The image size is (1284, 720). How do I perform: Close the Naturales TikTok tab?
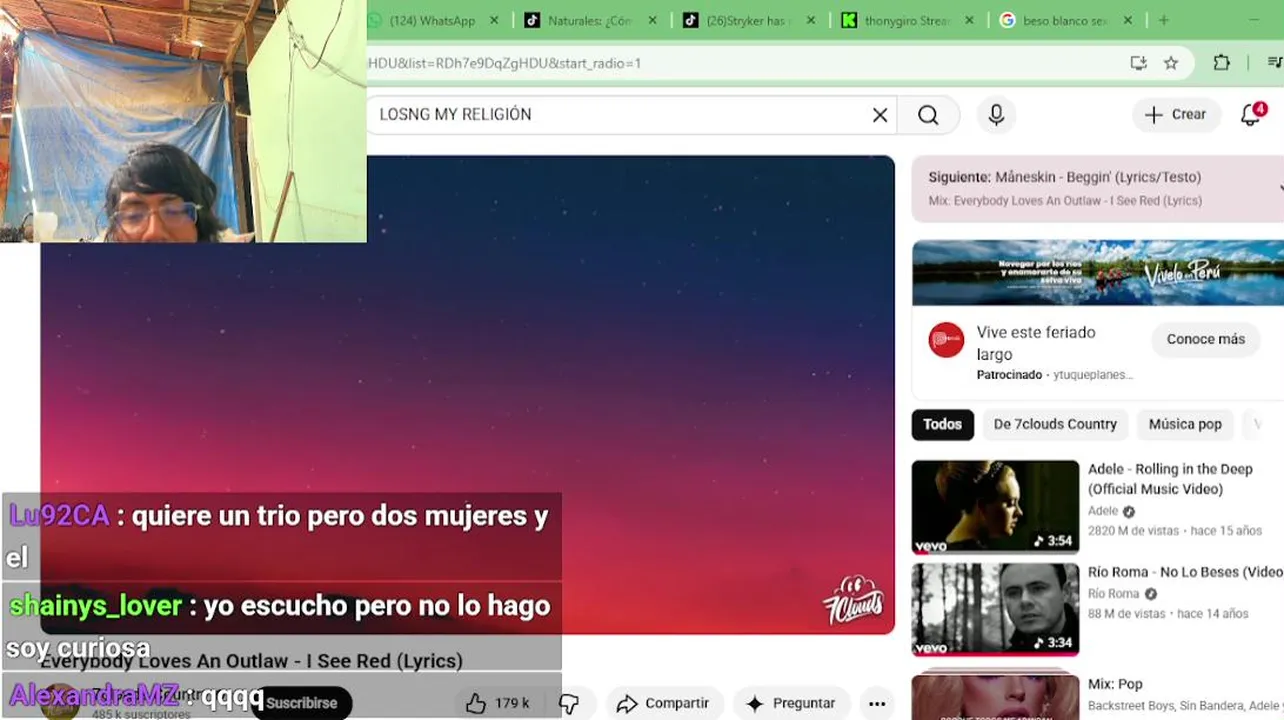point(653,20)
